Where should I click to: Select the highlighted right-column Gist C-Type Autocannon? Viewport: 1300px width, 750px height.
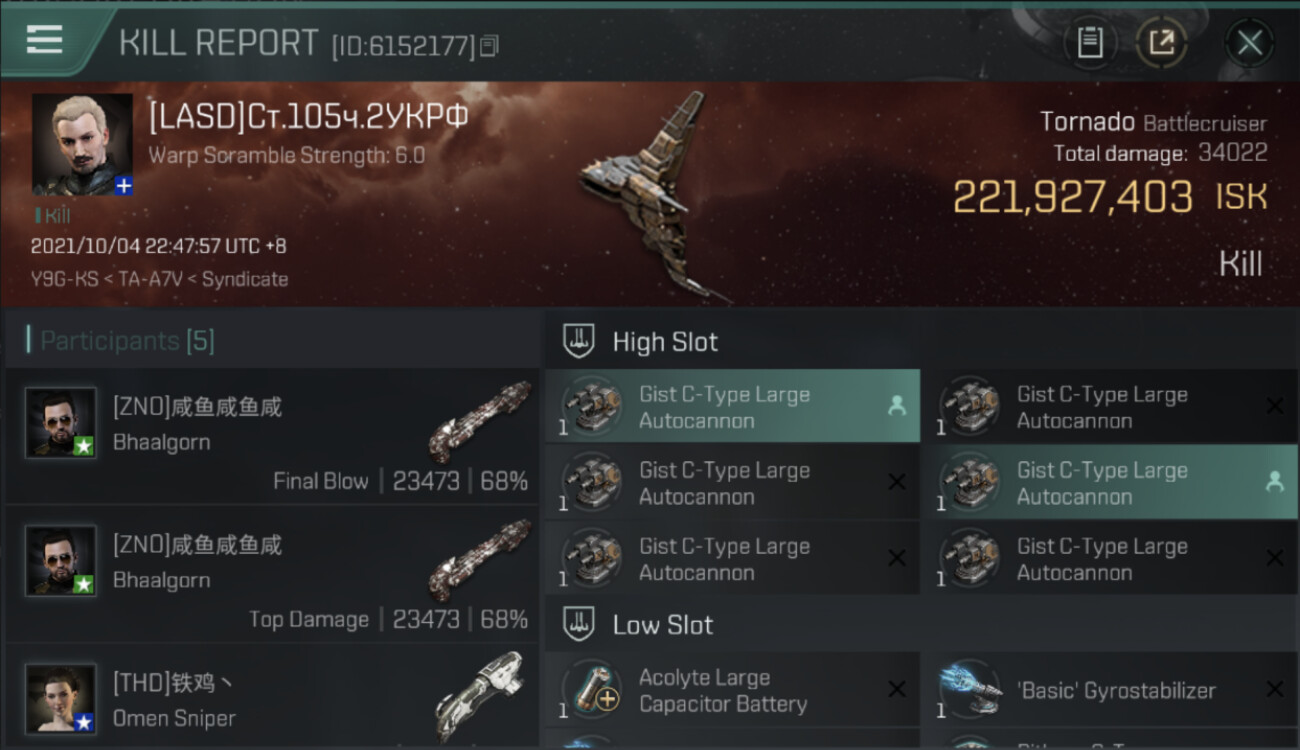(1111, 482)
